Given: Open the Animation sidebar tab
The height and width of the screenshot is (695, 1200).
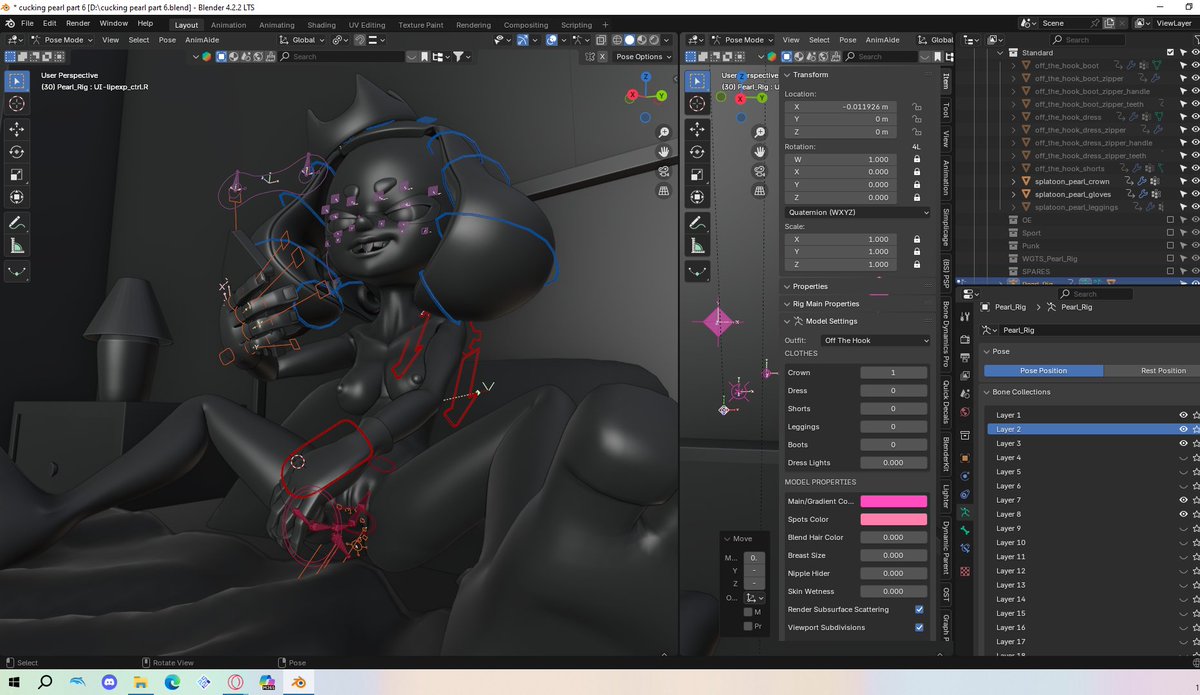Looking at the screenshot, I should (x=946, y=177).
